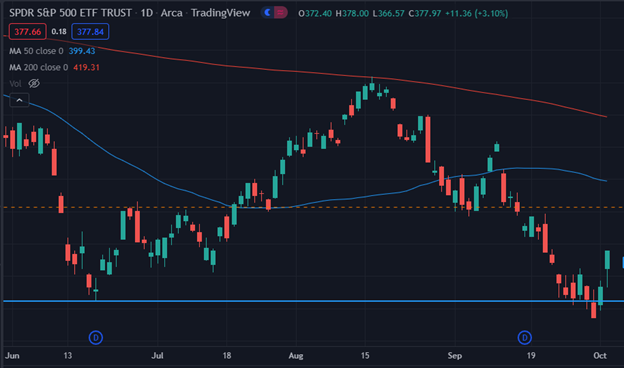The image size is (624, 368).
Task: Click the TradingView label in header
Action: click(220, 13)
